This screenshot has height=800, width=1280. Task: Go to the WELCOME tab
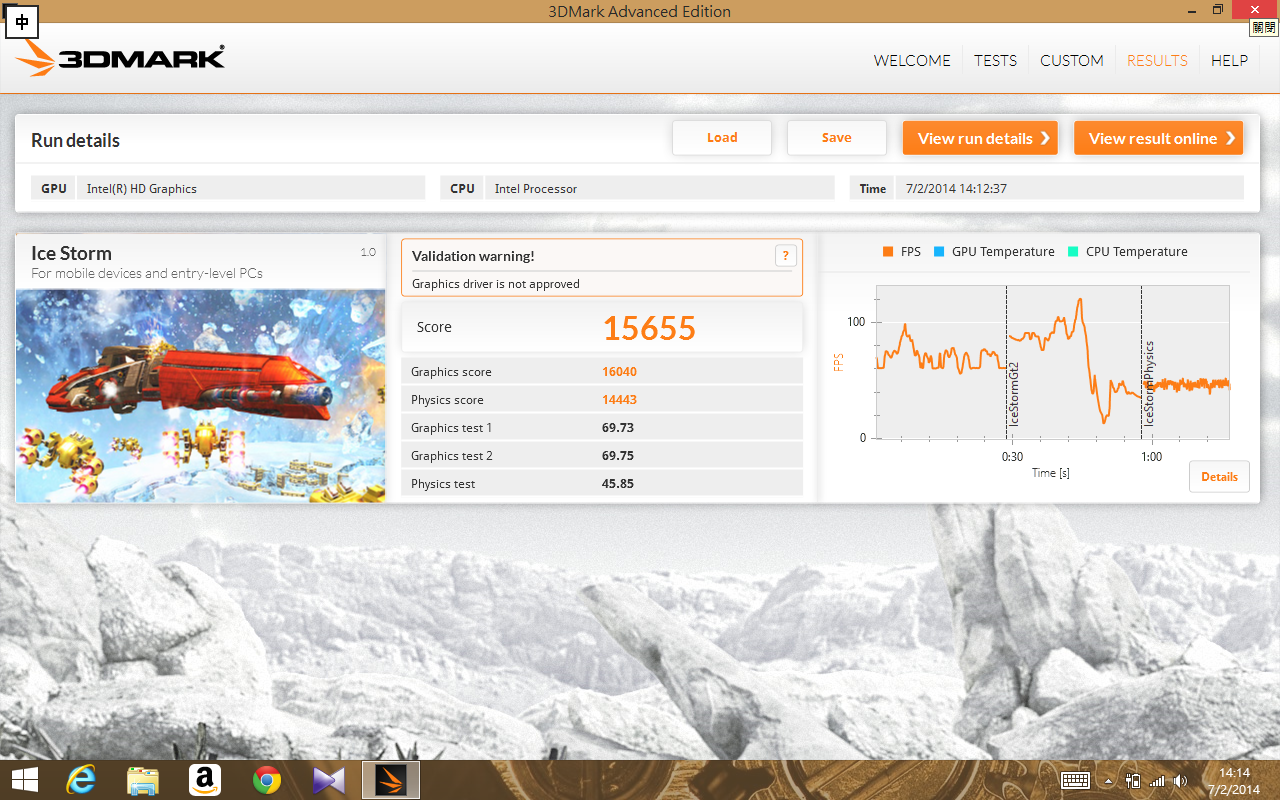point(912,60)
